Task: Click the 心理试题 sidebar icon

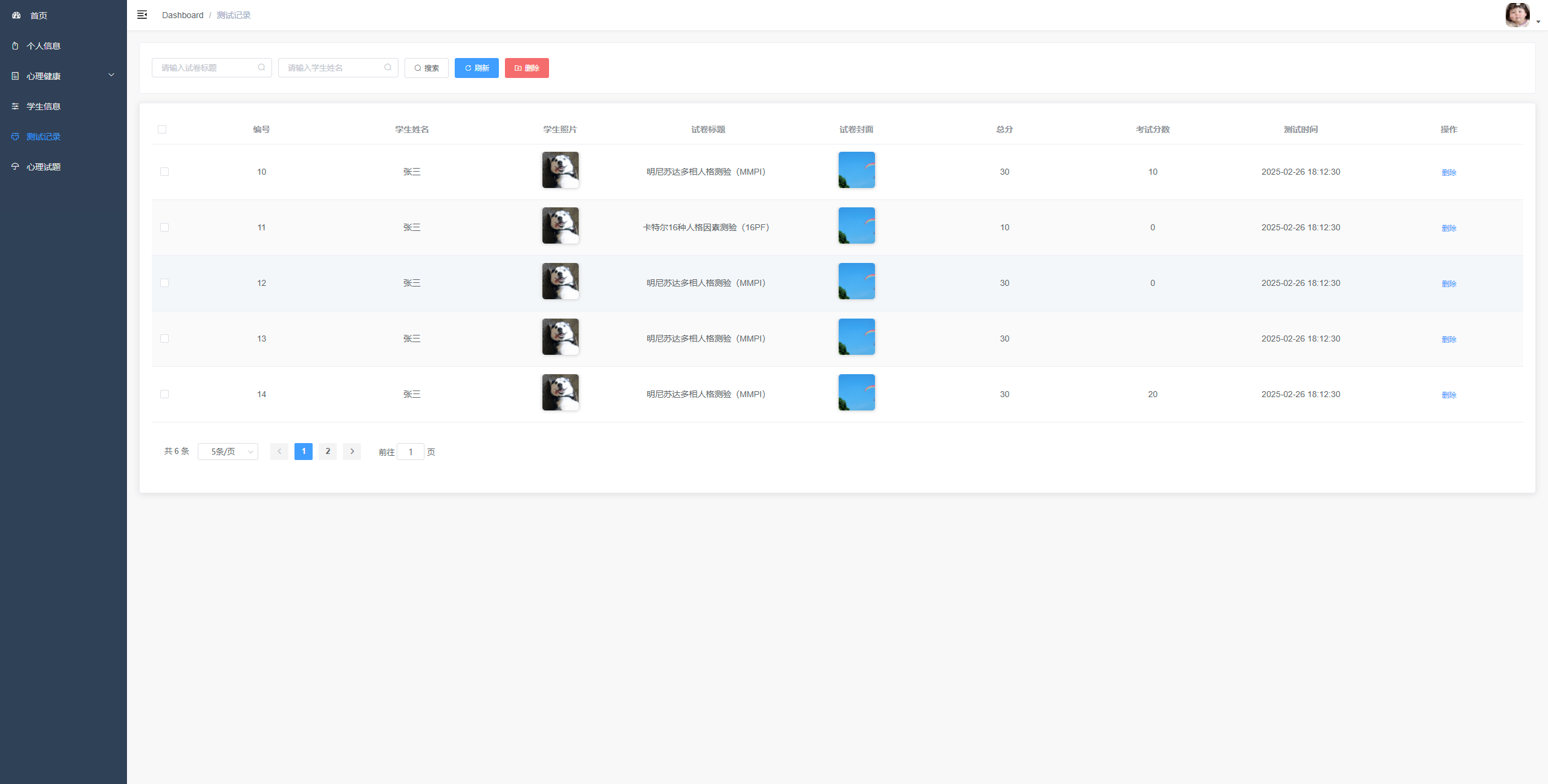Action: [15, 167]
